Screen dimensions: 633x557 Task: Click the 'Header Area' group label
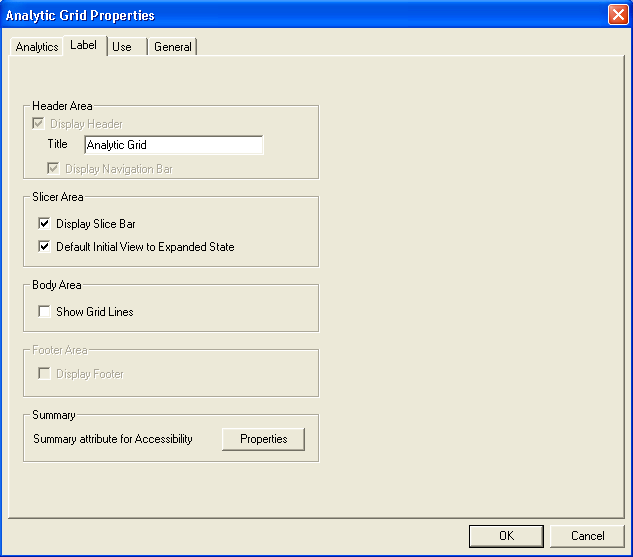pos(62,106)
